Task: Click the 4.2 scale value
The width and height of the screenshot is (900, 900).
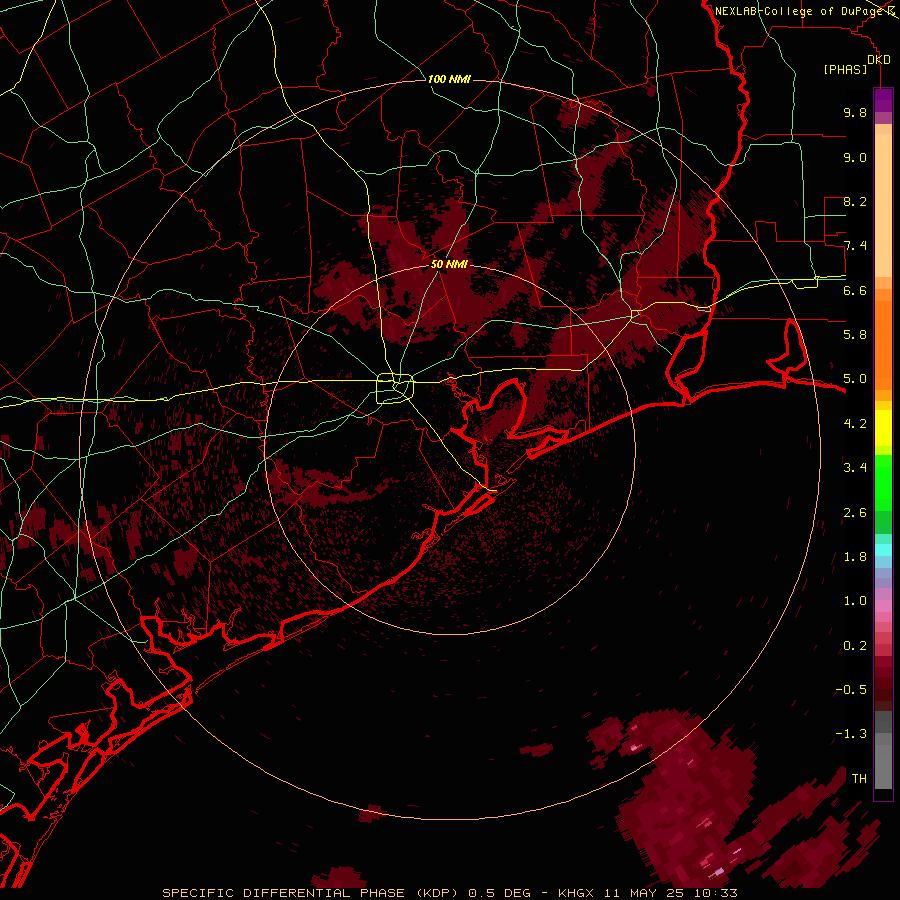Action: pyautogui.click(x=855, y=424)
